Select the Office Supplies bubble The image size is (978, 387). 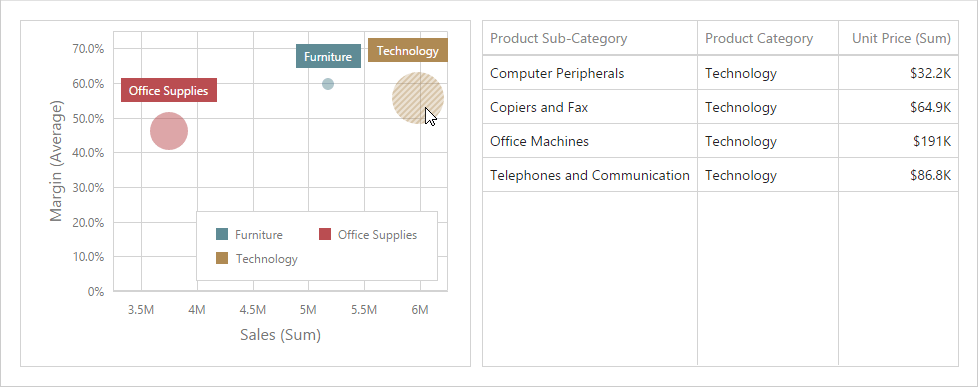click(169, 131)
